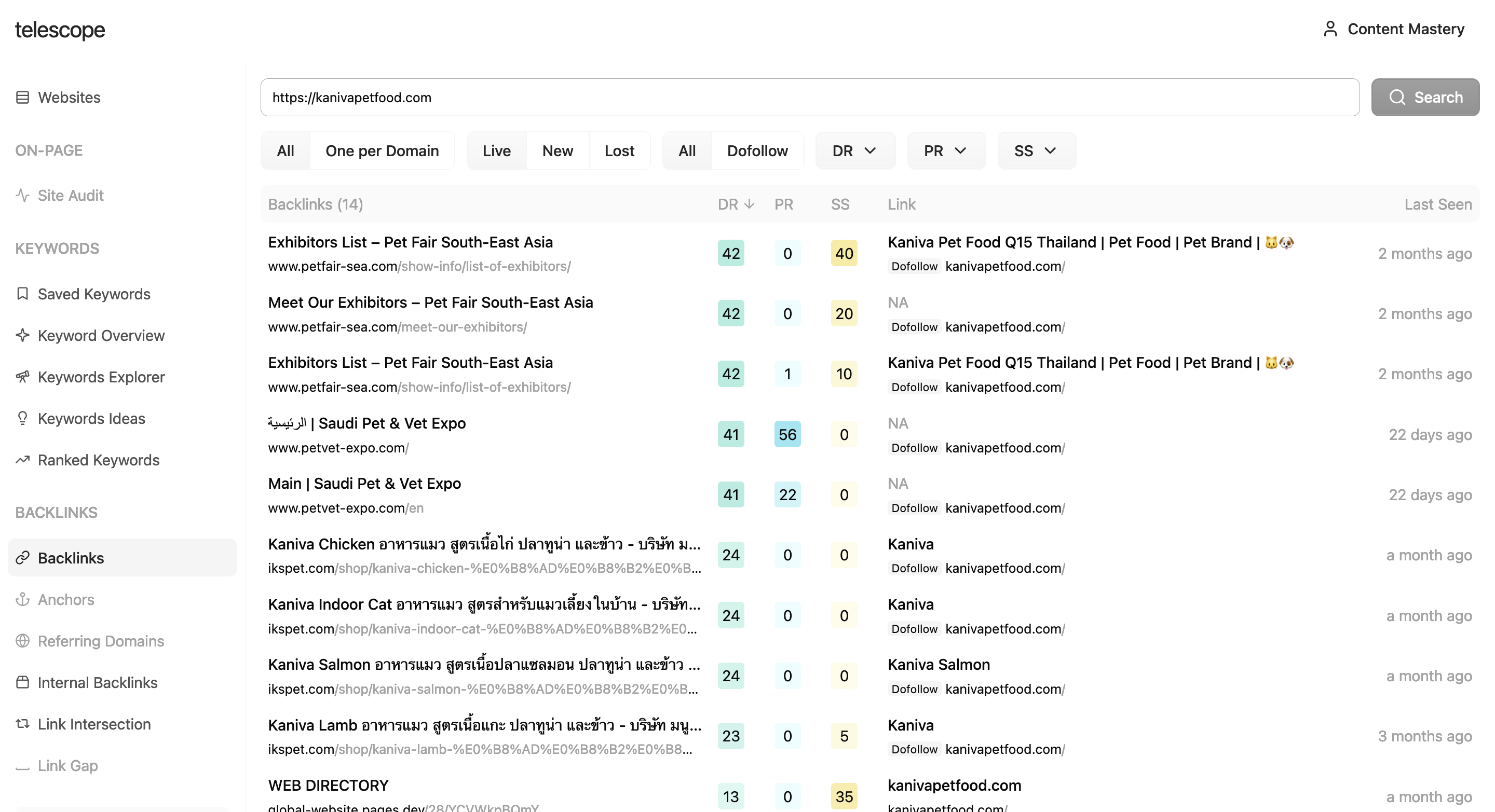Click the DR sort arrow icon
Screen dimensions: 1495x812
click(749, 204)
